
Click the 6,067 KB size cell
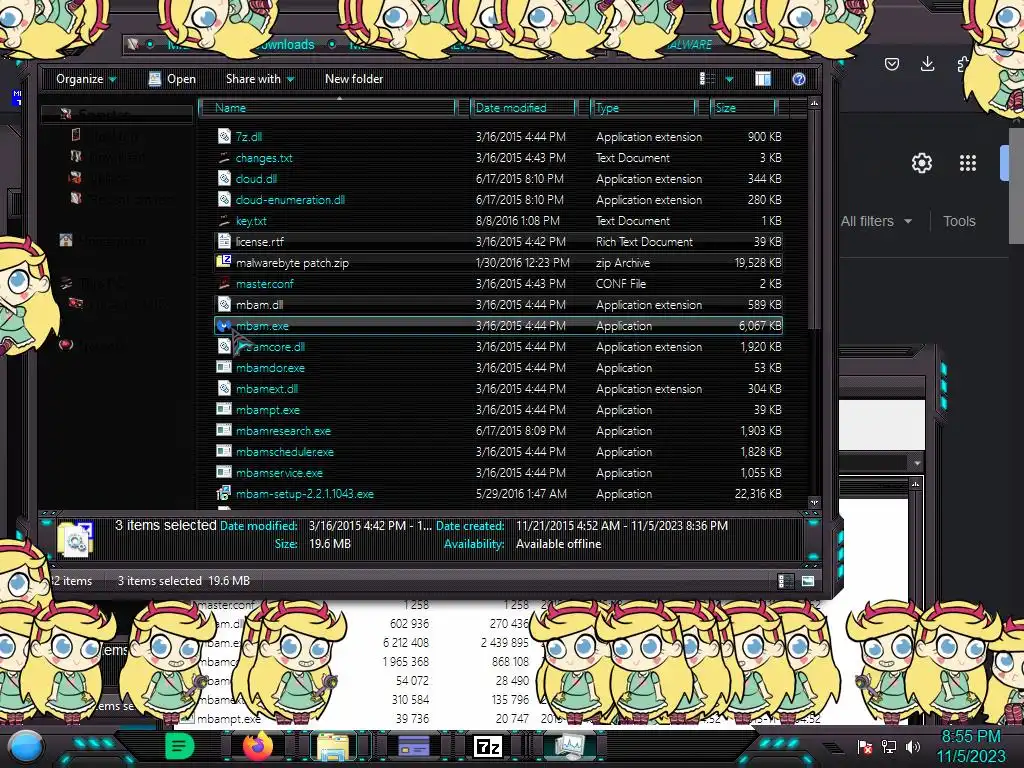click(760, 325)
